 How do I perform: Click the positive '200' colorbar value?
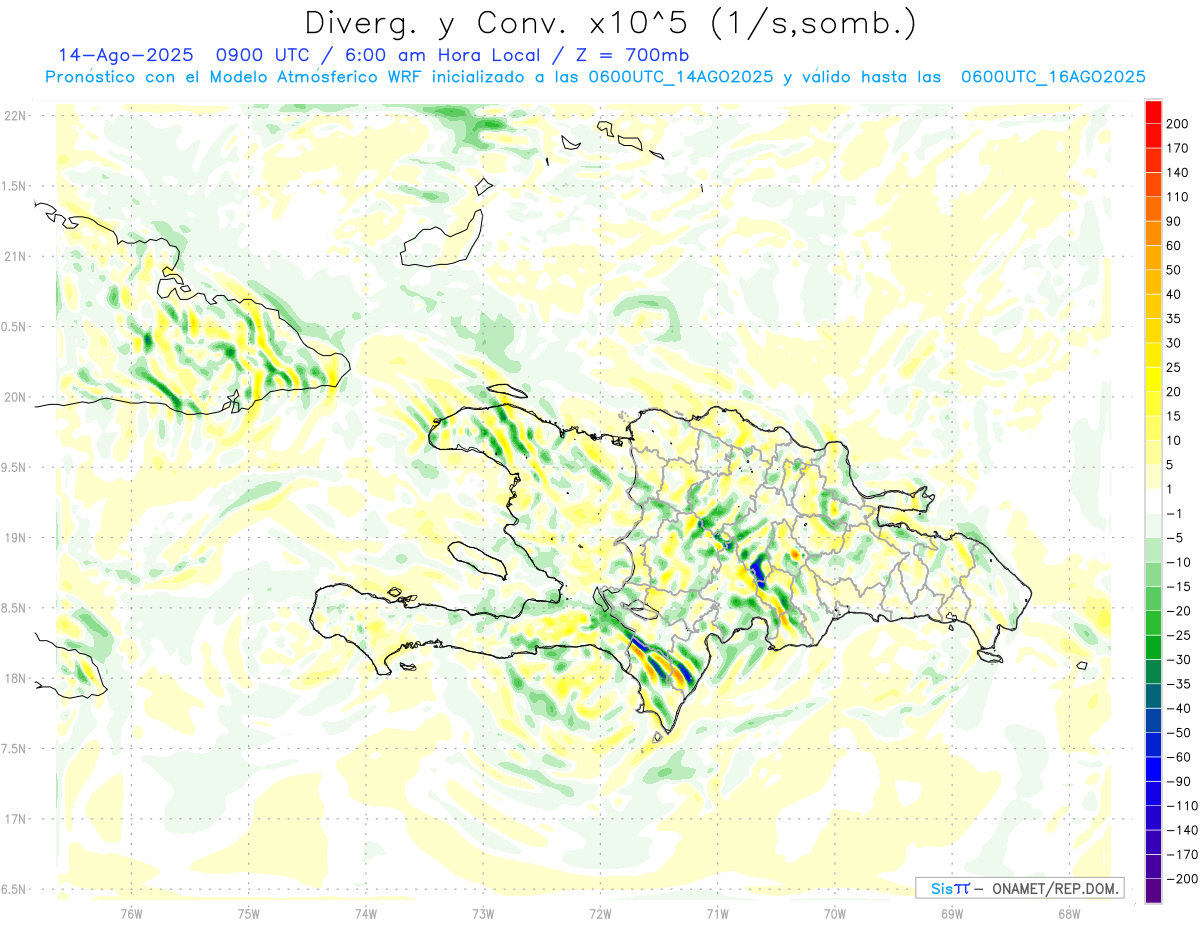pos(1179,123)
